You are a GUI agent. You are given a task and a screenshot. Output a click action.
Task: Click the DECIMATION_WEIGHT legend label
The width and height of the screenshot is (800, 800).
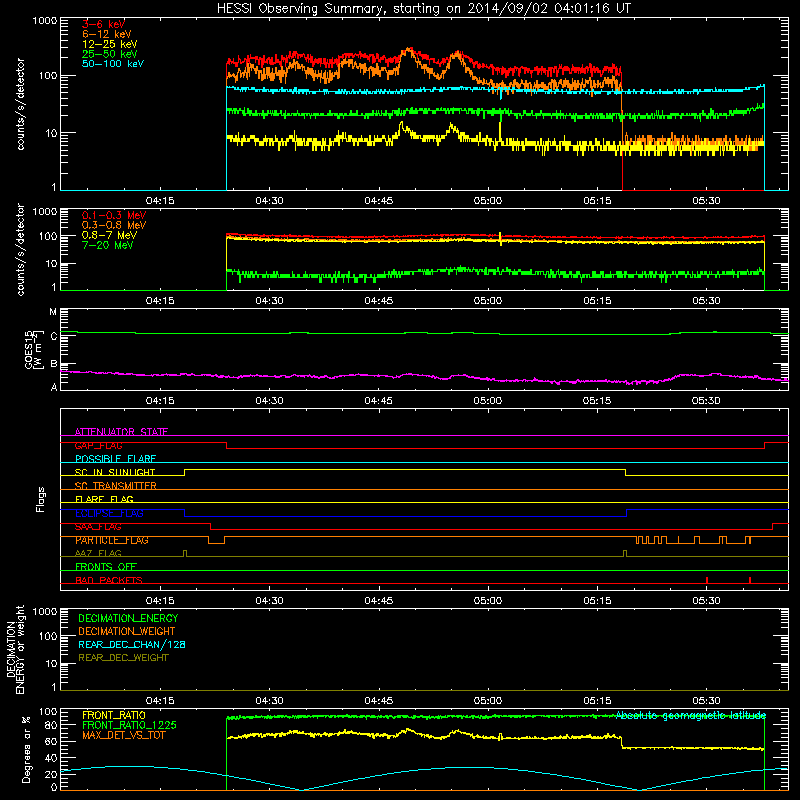[x=127, y=631]
